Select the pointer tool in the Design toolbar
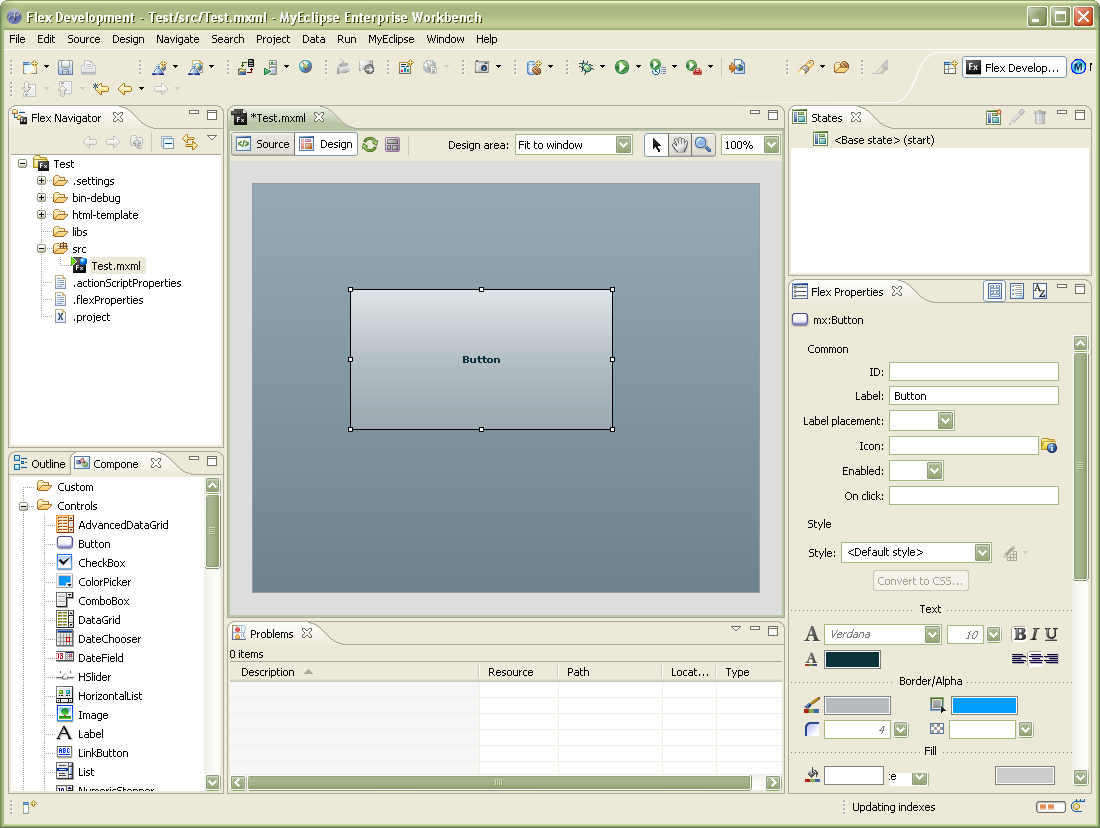 655,144
